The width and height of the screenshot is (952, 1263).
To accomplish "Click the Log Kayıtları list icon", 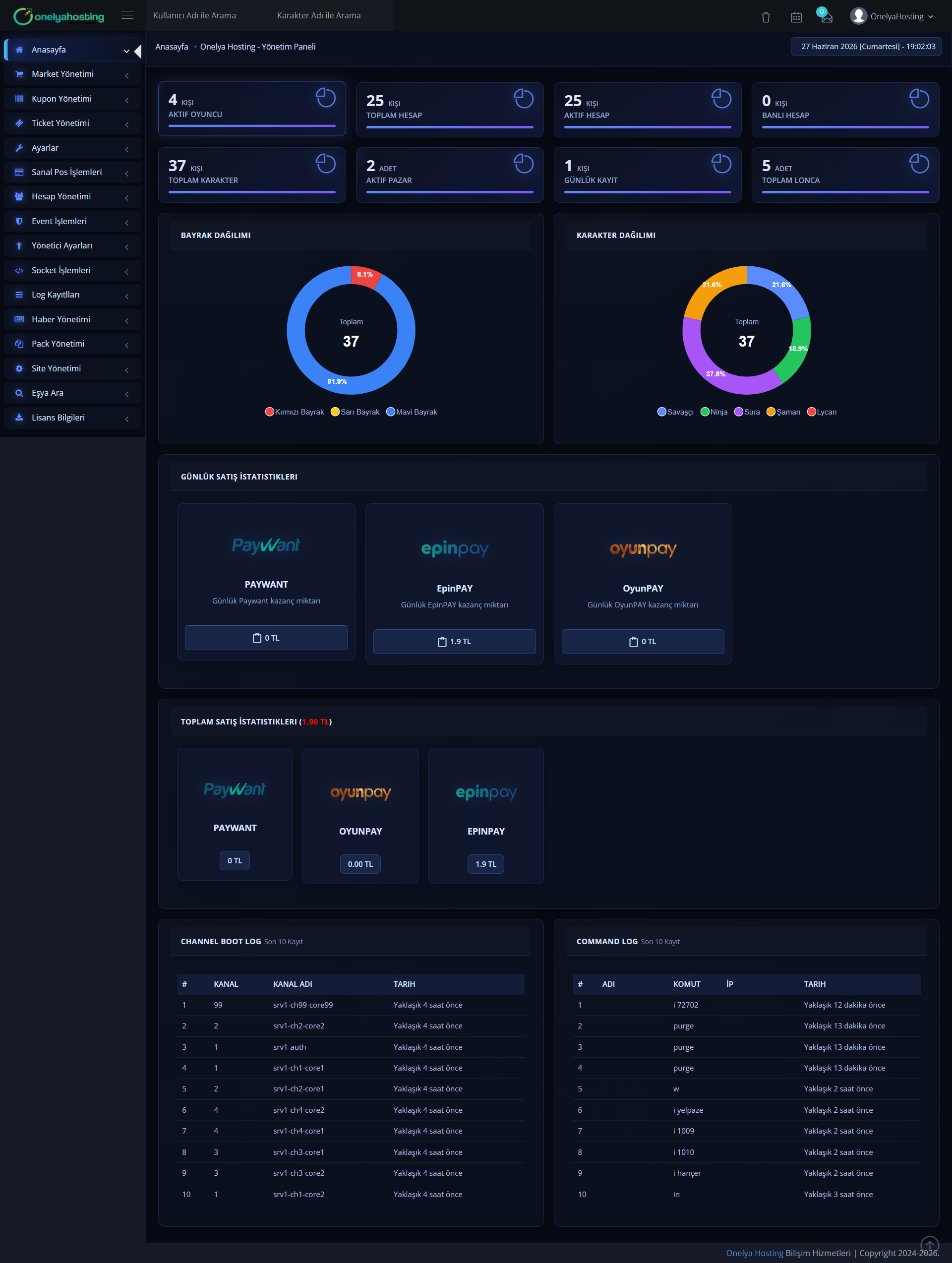I will (x=19, y=295).
